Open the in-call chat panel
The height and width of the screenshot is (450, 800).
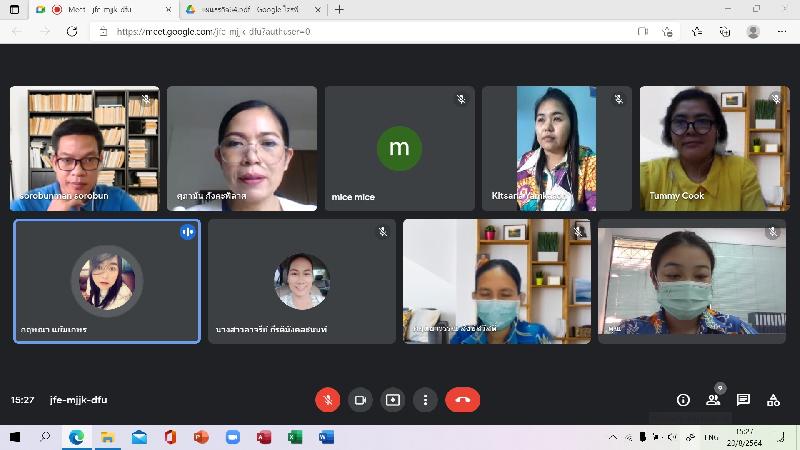click(743, 400)
